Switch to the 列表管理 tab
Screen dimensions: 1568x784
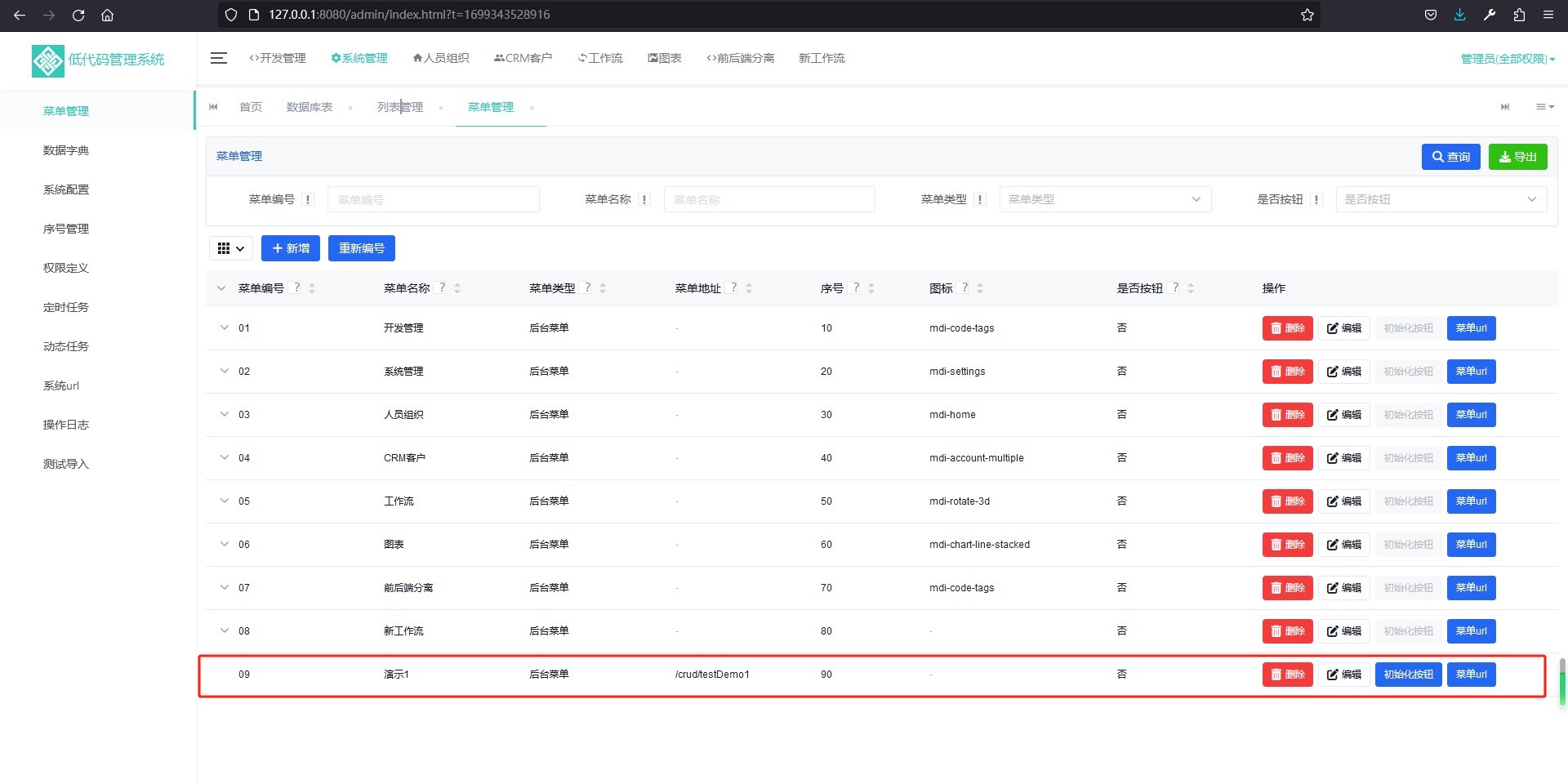click(400, 107)
